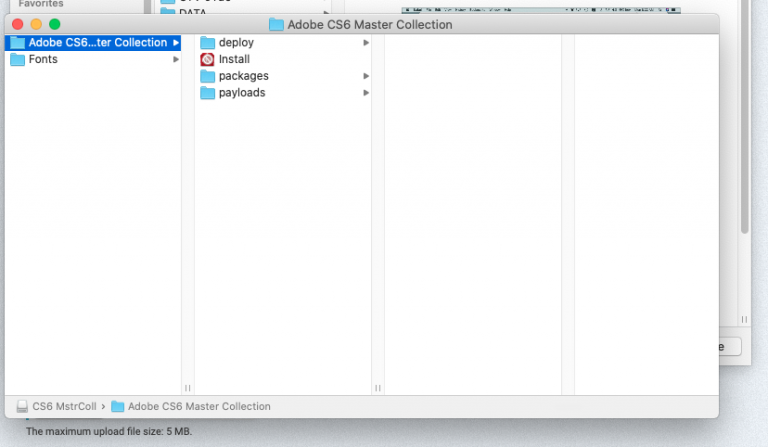The height and width of the screenshot is (447, 768).
Task: Select the Adobe CS6...ter Collection folder icon
Action: pos(18,43)
